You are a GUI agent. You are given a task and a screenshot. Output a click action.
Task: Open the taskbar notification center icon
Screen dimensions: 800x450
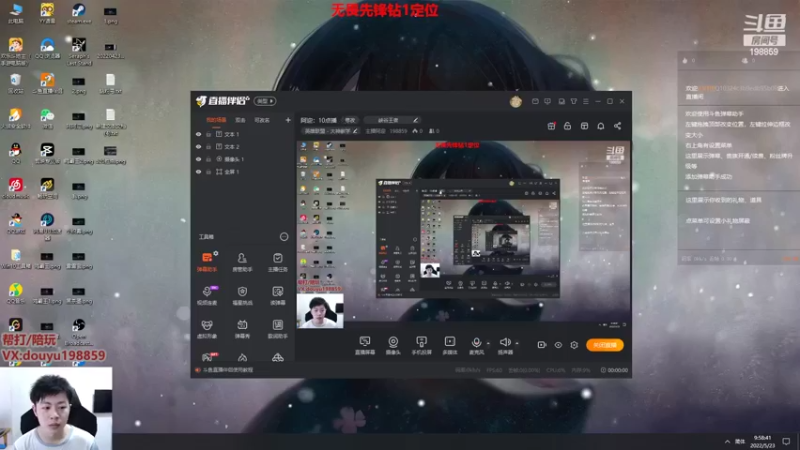coord(786,441)
